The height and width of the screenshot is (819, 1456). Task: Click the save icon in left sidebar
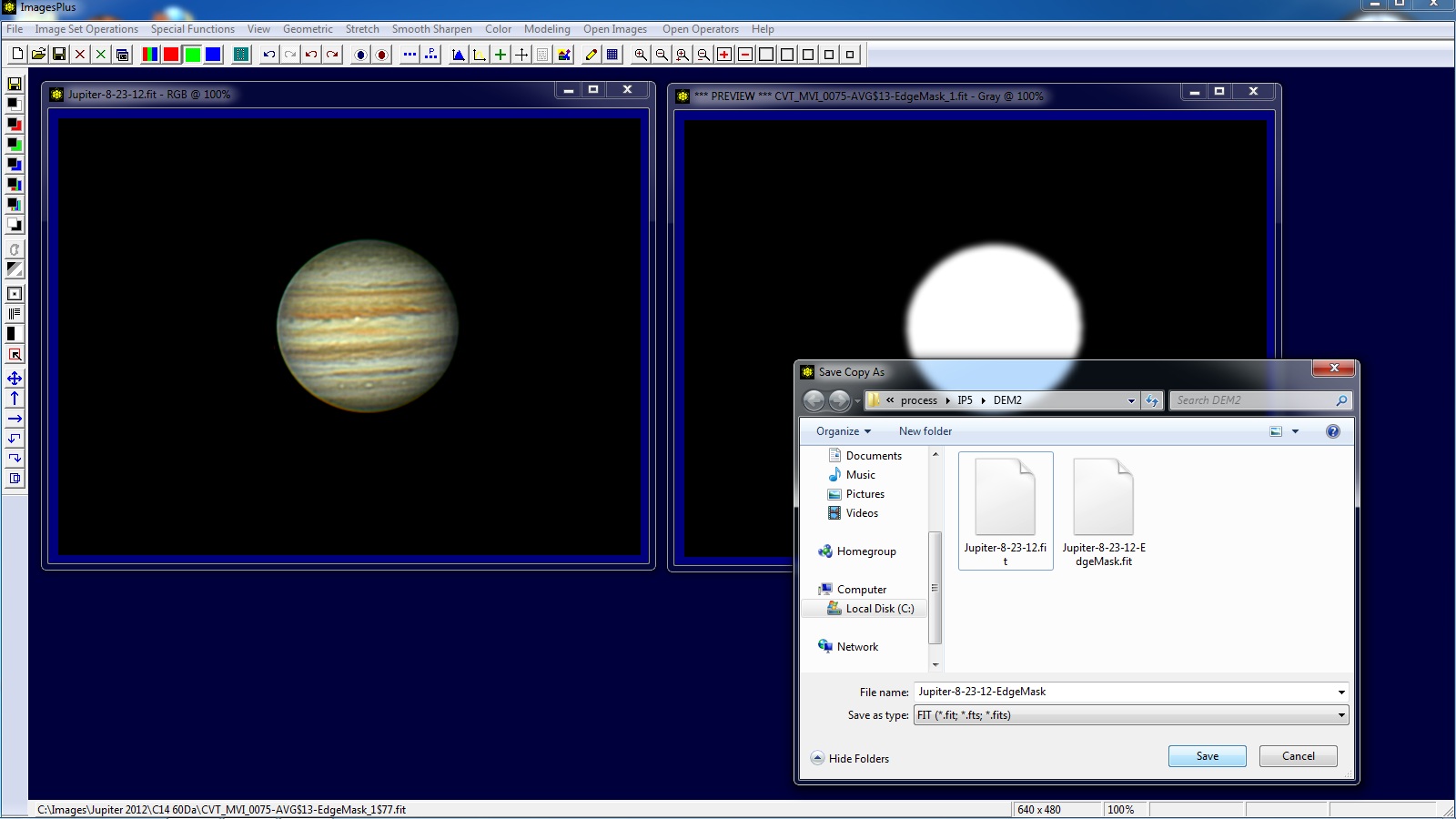[15, 84]
